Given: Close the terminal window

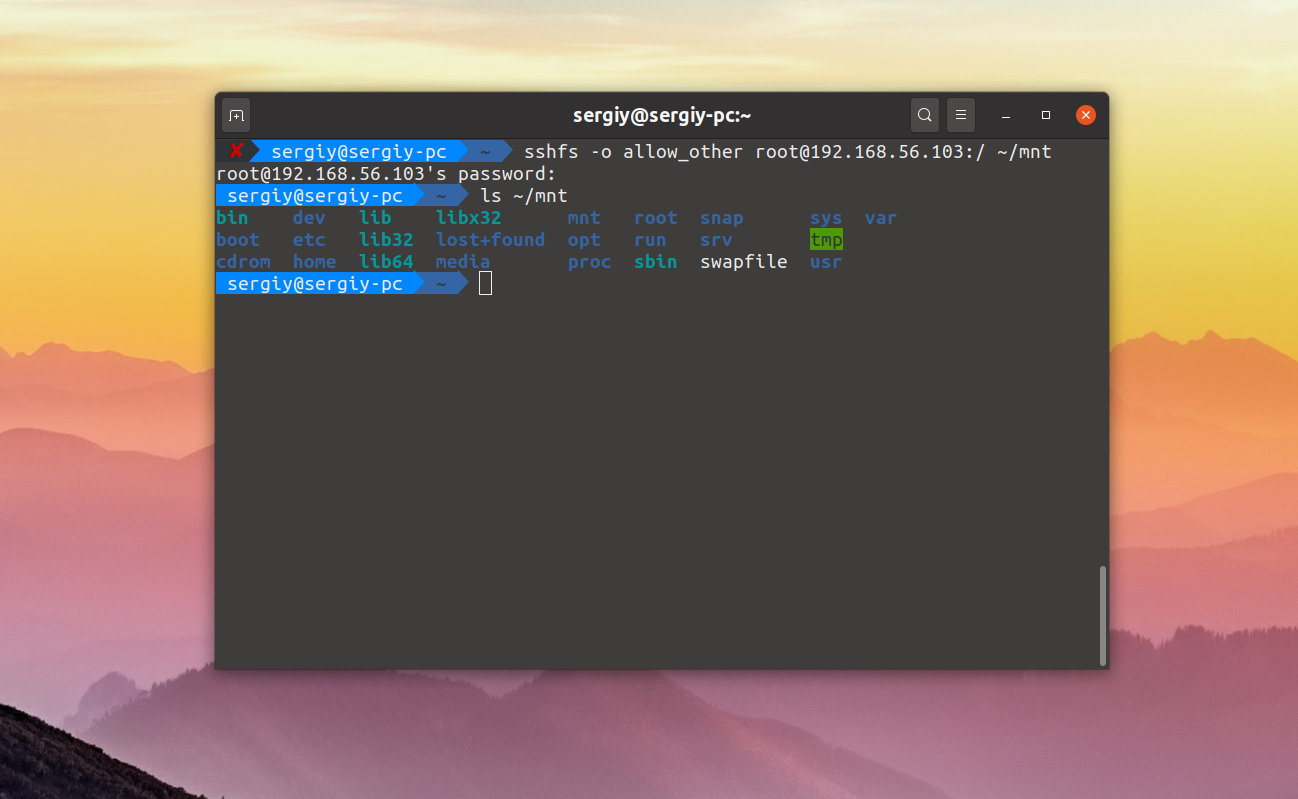Looking at the screenshot, I should [1086, 115].
